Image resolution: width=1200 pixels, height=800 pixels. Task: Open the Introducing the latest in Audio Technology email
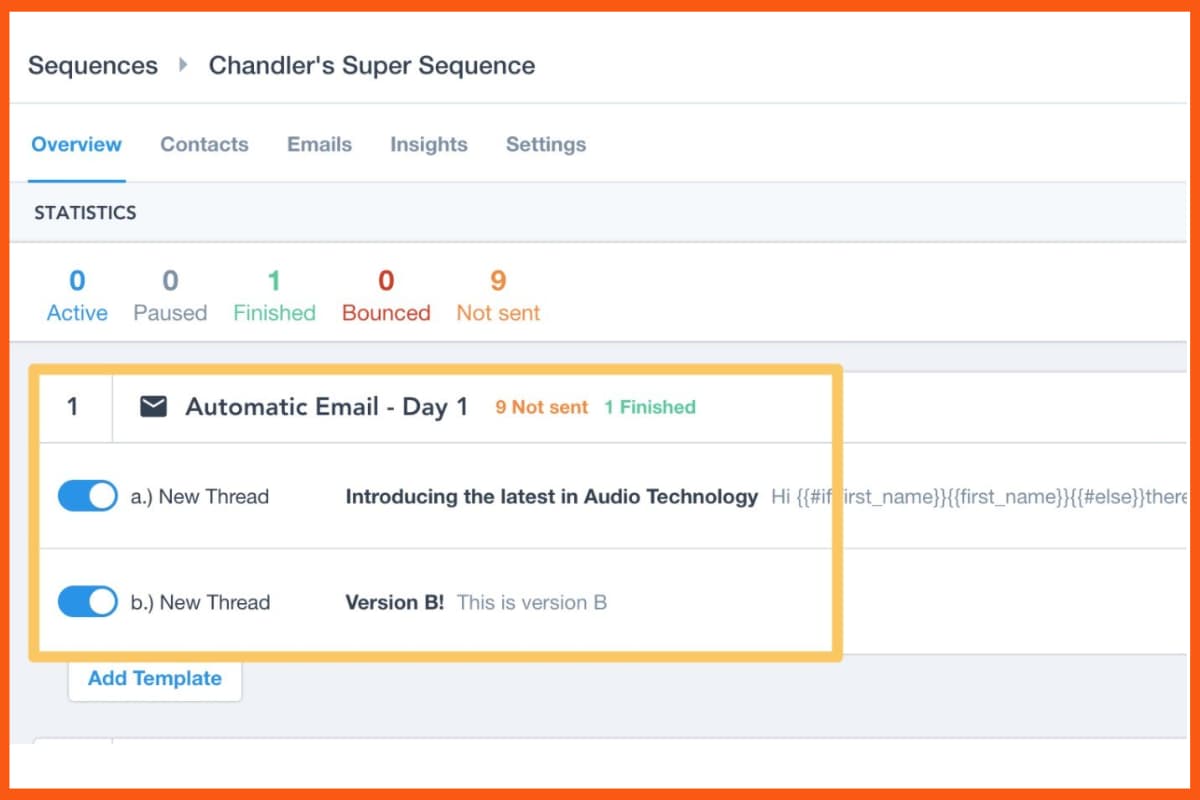tap(550, 496)
